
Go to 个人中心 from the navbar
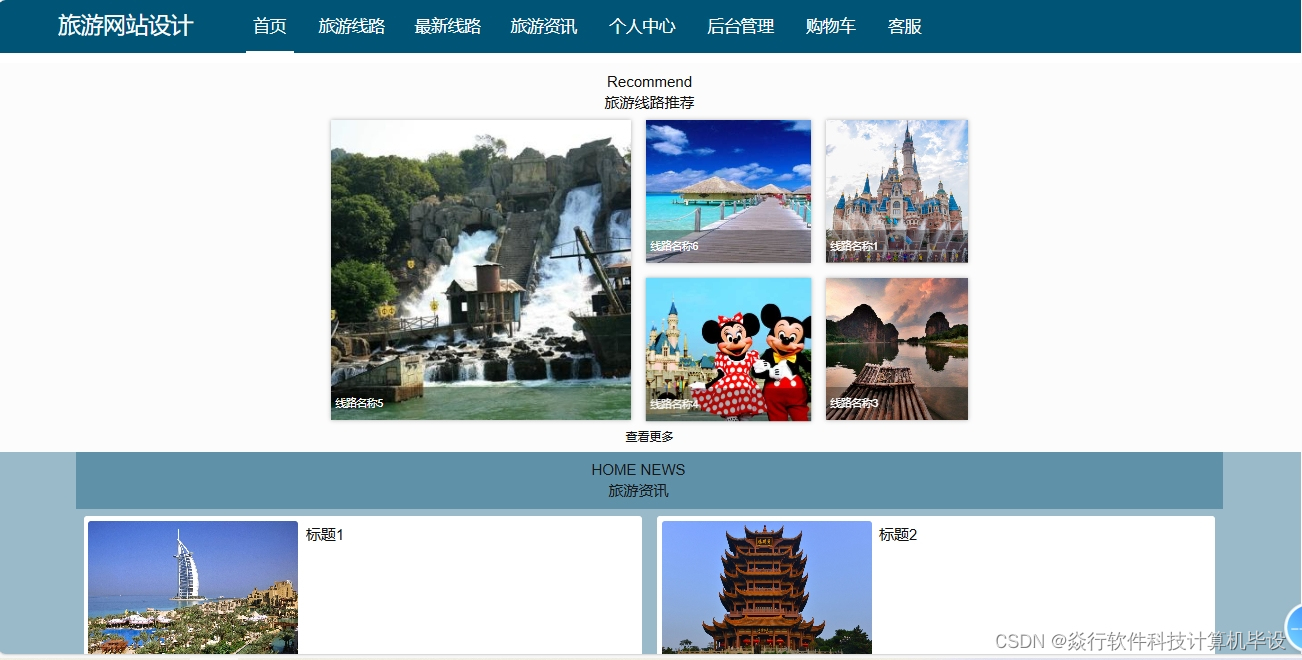click(642, 27)
